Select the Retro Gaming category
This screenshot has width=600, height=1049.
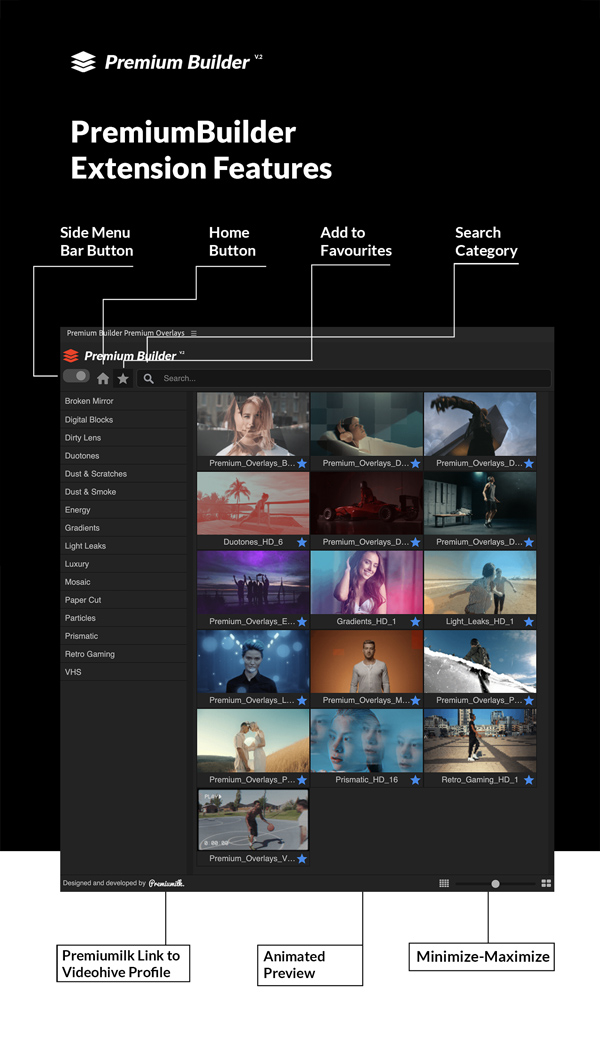[x=124, y=654]
